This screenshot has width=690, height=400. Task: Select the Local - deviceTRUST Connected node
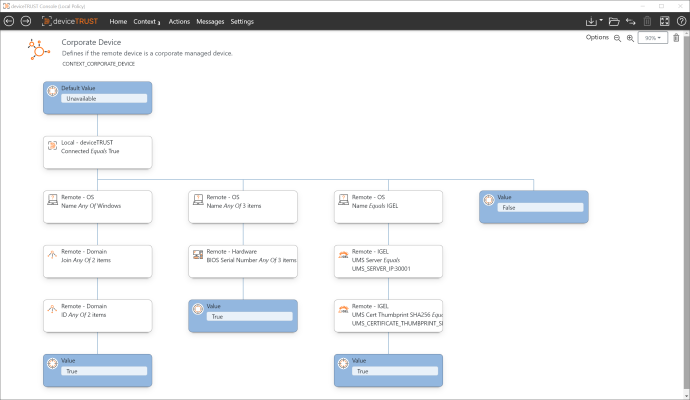click(x=98, y=152)
